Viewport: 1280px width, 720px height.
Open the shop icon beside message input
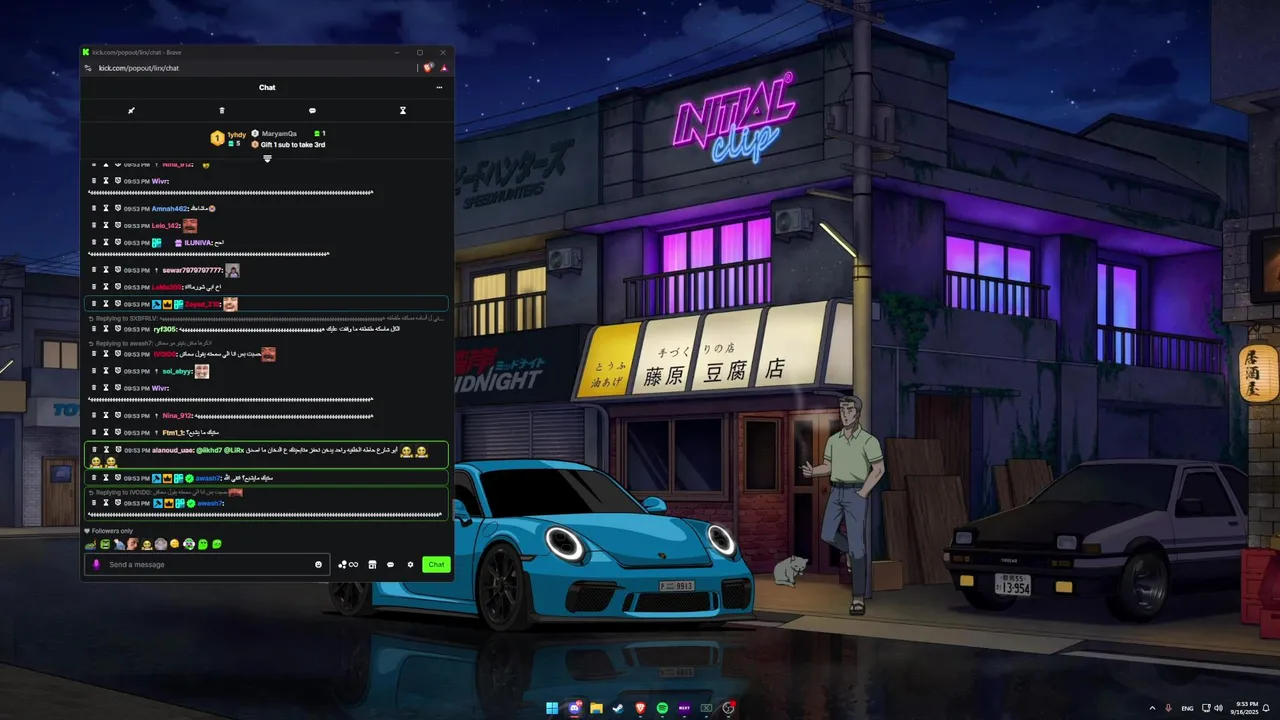(372, 565)
